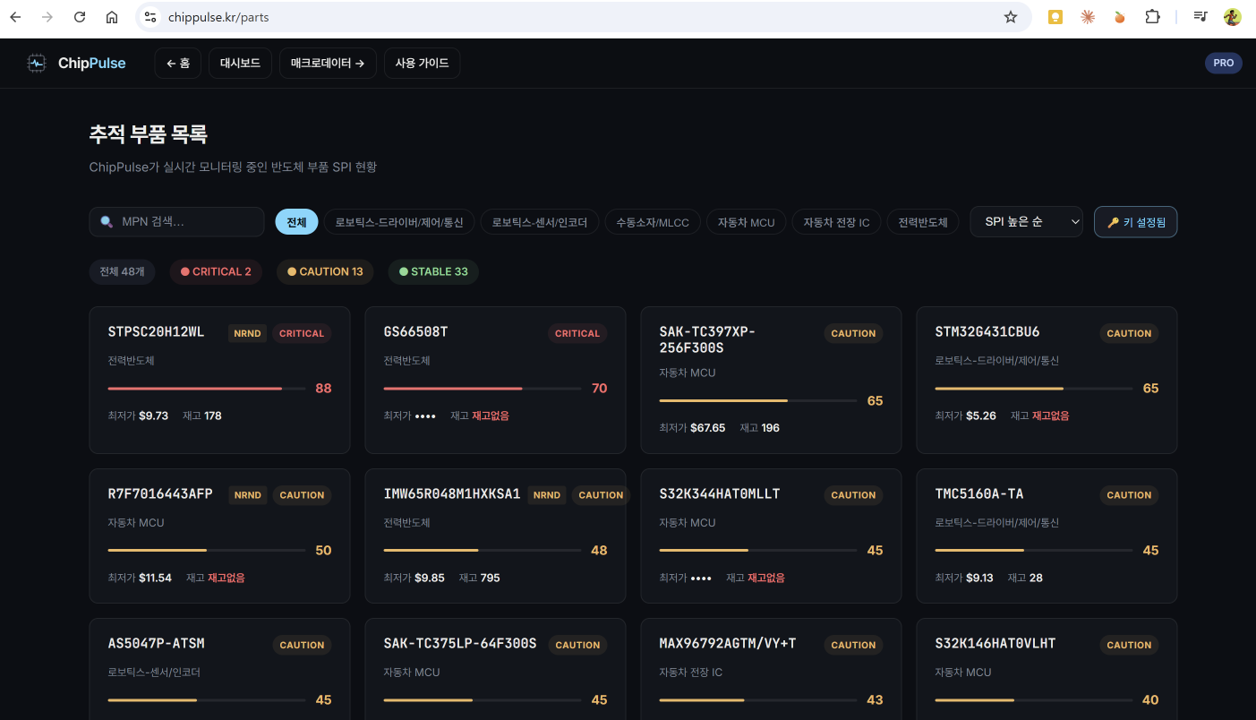This screenshot has height=720, width=1256.
Task: Filter by 로보틱스-센서/인코더
Action: [x=539, y=222]
